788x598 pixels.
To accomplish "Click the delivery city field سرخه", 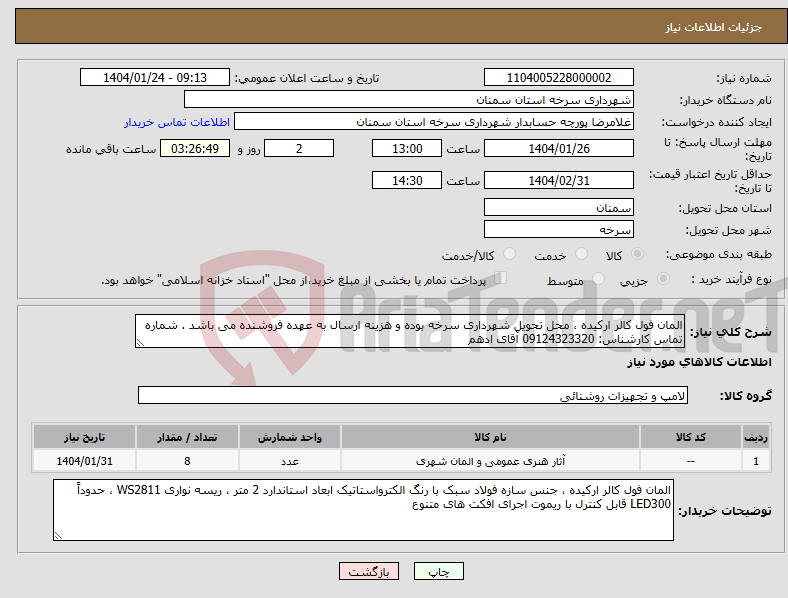I will [559, 230].
